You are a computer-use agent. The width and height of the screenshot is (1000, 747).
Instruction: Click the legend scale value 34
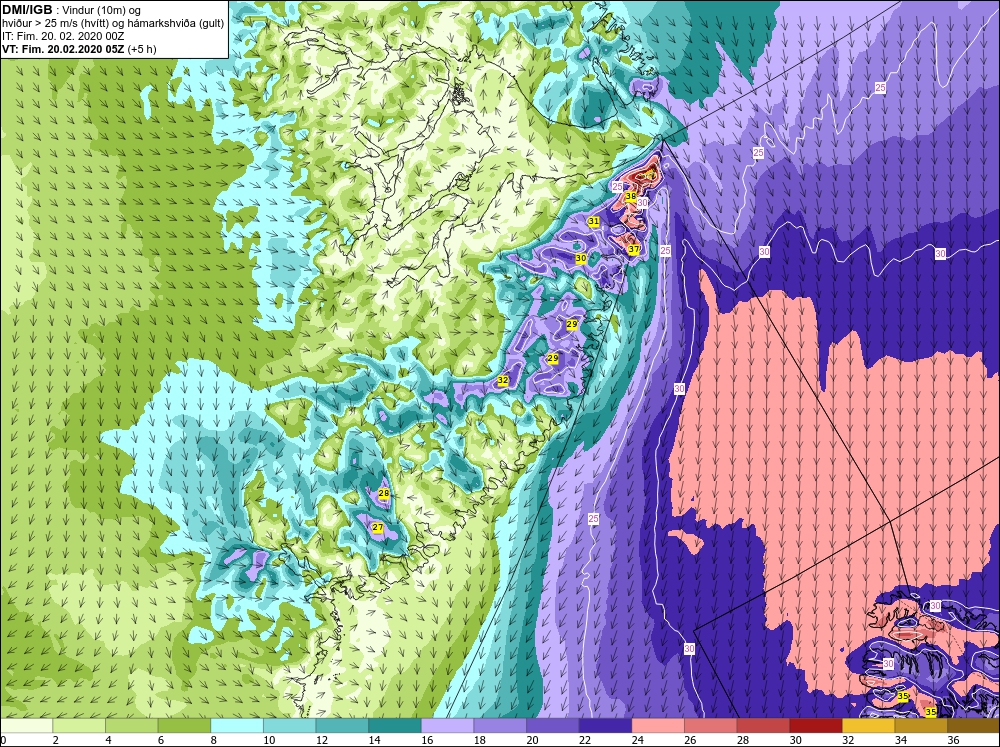point(901,740)
